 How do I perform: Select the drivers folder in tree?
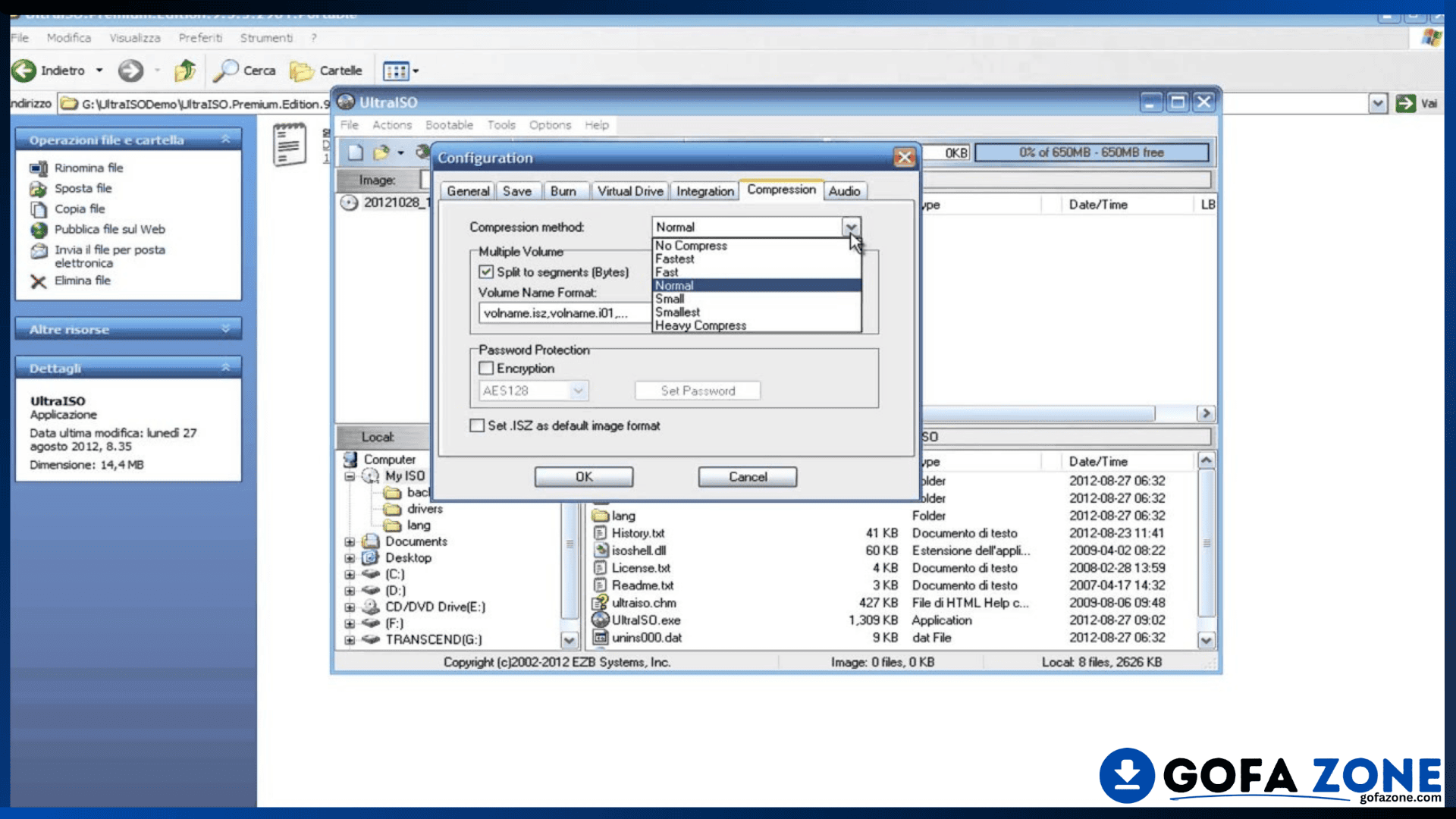[x=425, y=509]
